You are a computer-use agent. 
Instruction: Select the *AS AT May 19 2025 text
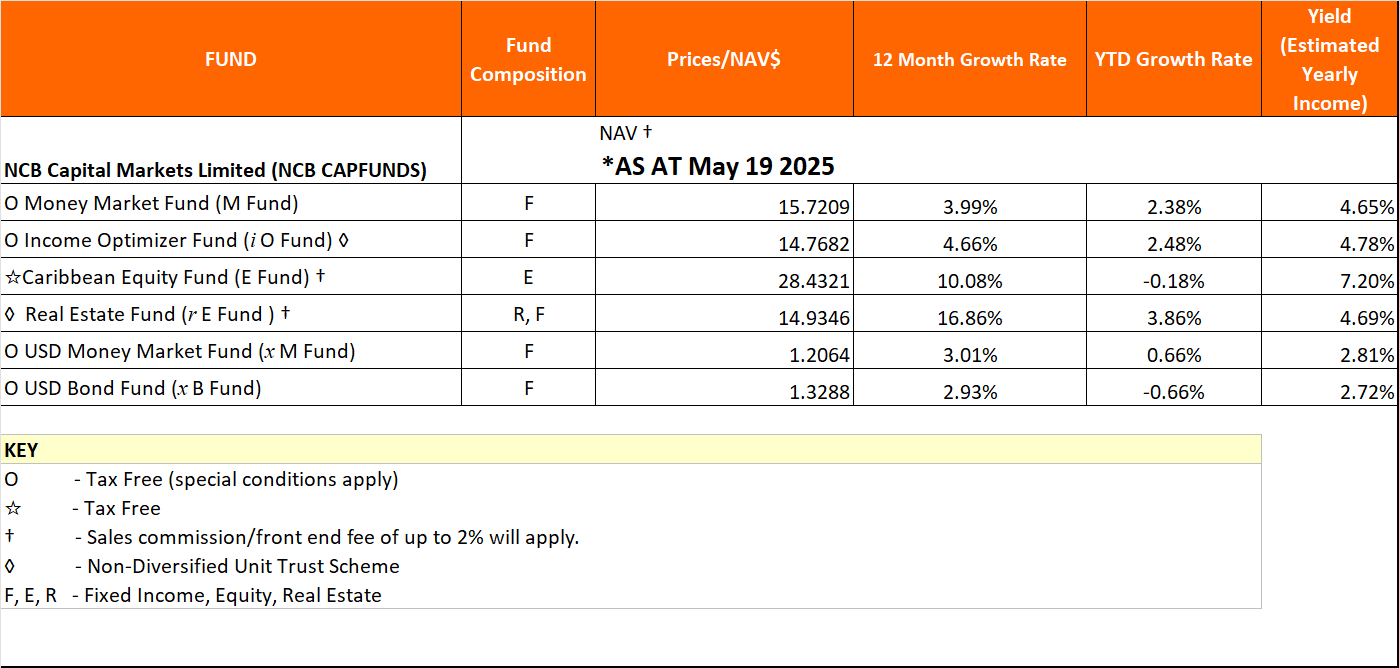[x=717, y=166]
